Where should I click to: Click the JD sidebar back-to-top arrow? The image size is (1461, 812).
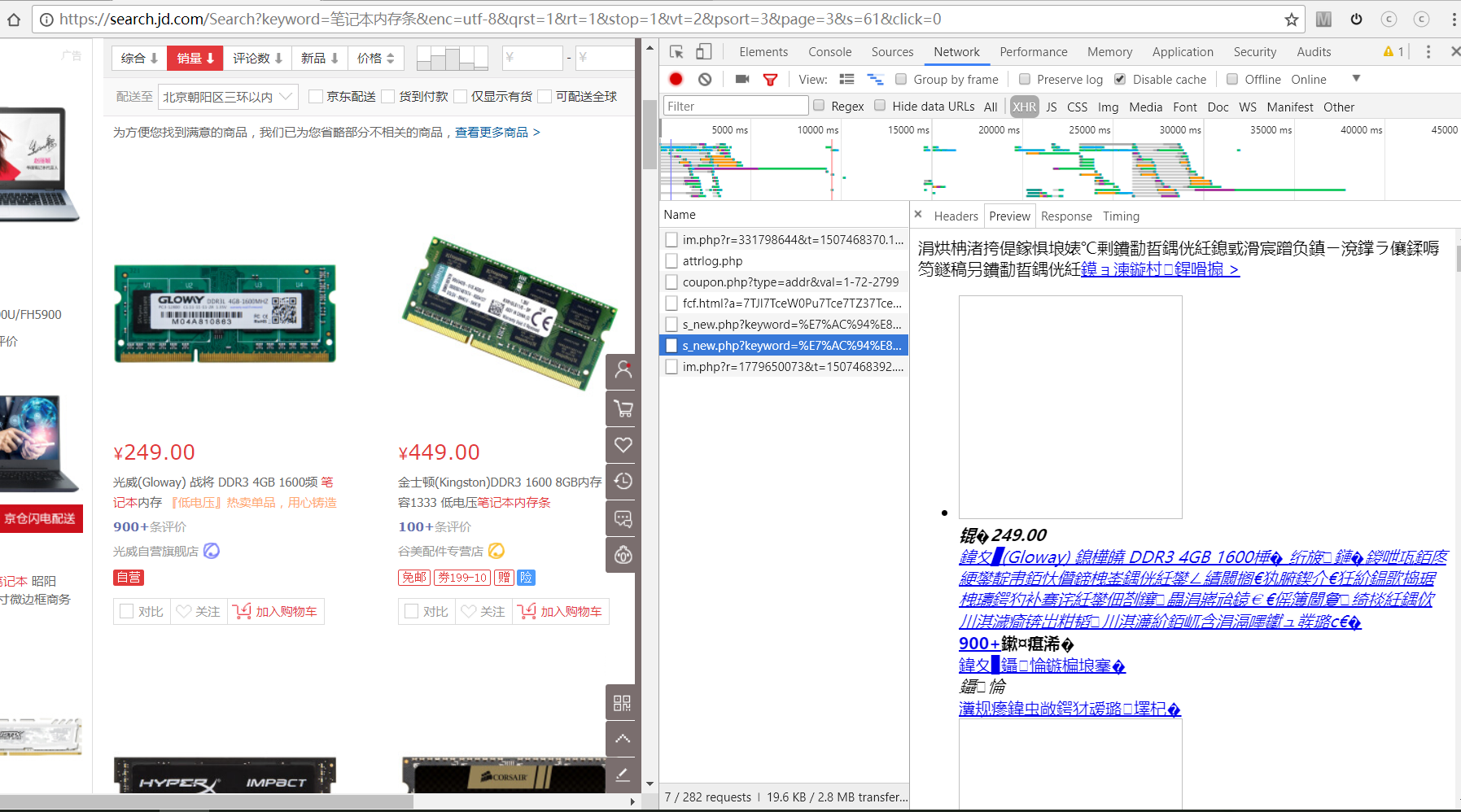click(x=623, y=739)
